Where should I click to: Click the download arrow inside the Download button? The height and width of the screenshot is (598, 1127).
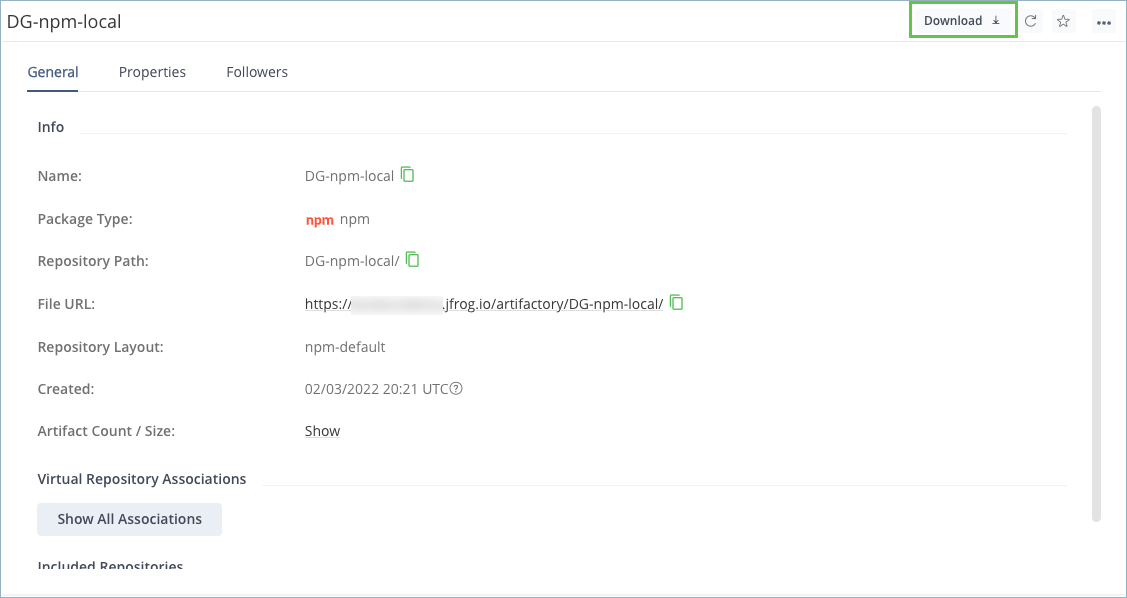[x=994, y=19]
